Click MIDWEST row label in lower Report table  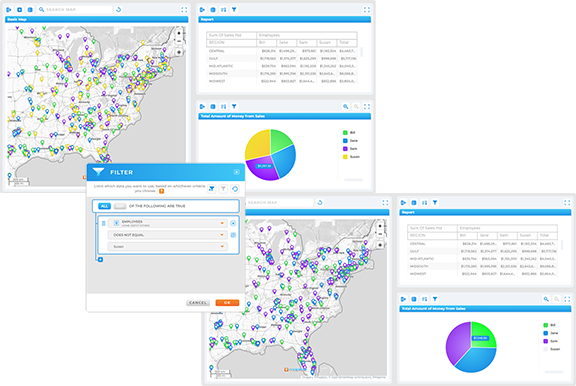[x=418, y=274]
